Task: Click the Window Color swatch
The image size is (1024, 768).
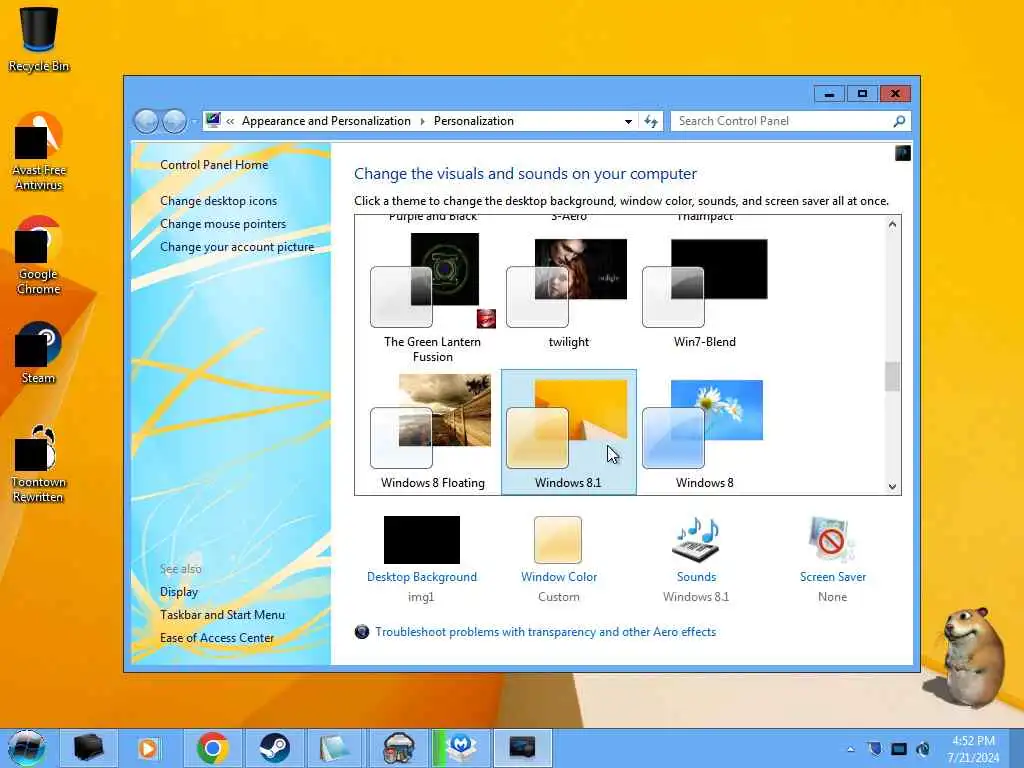Action: tap(558, 539)
